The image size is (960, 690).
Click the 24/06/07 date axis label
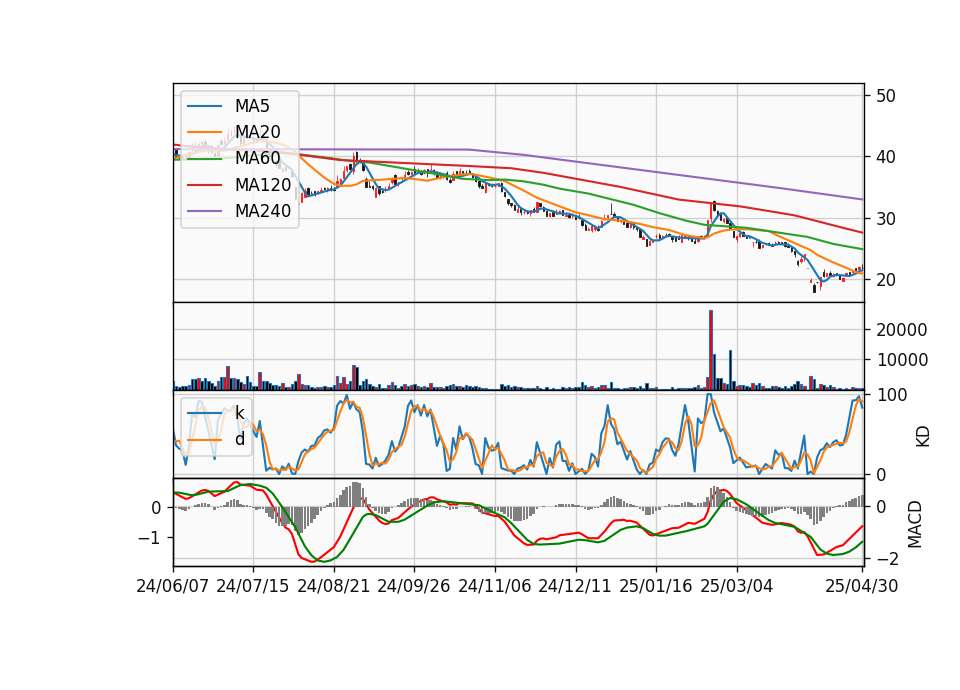173,586
